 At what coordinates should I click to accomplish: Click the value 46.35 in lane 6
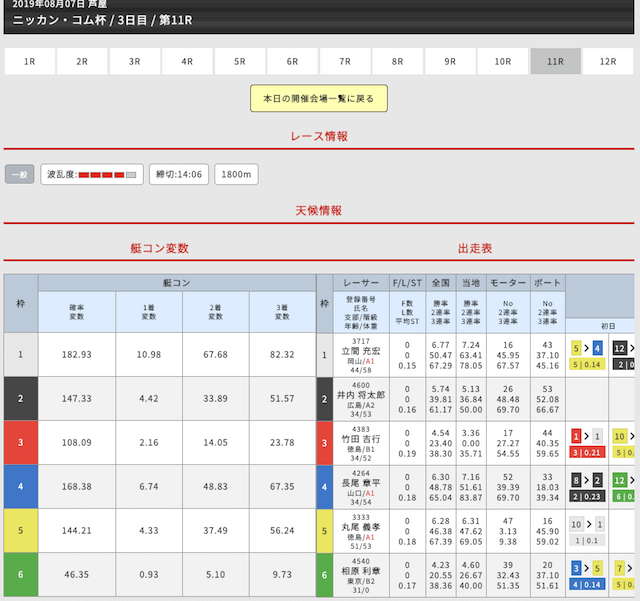pos(77,575)
